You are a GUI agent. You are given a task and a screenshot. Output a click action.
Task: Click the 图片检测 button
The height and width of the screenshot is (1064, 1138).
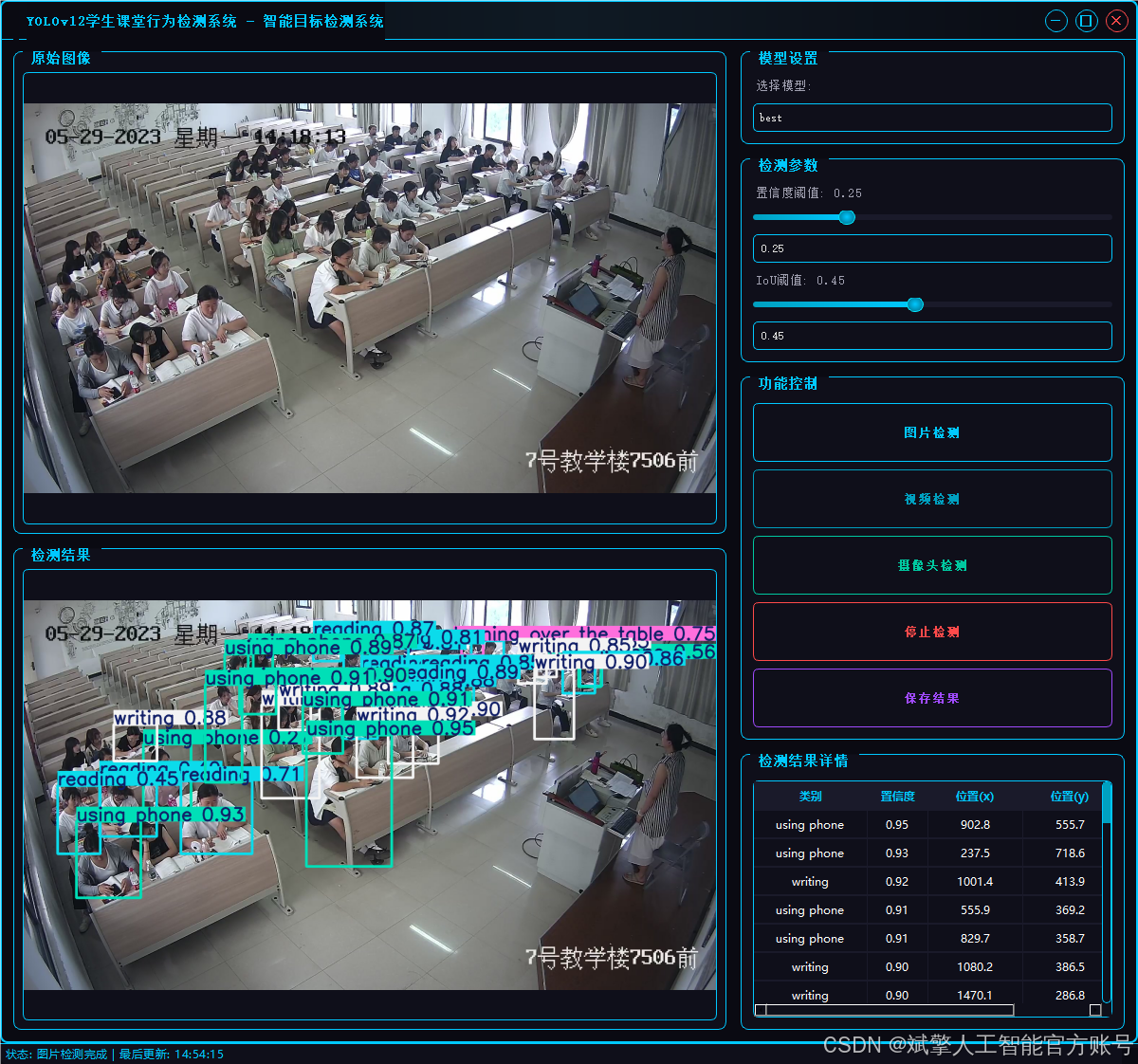[931, 432]
